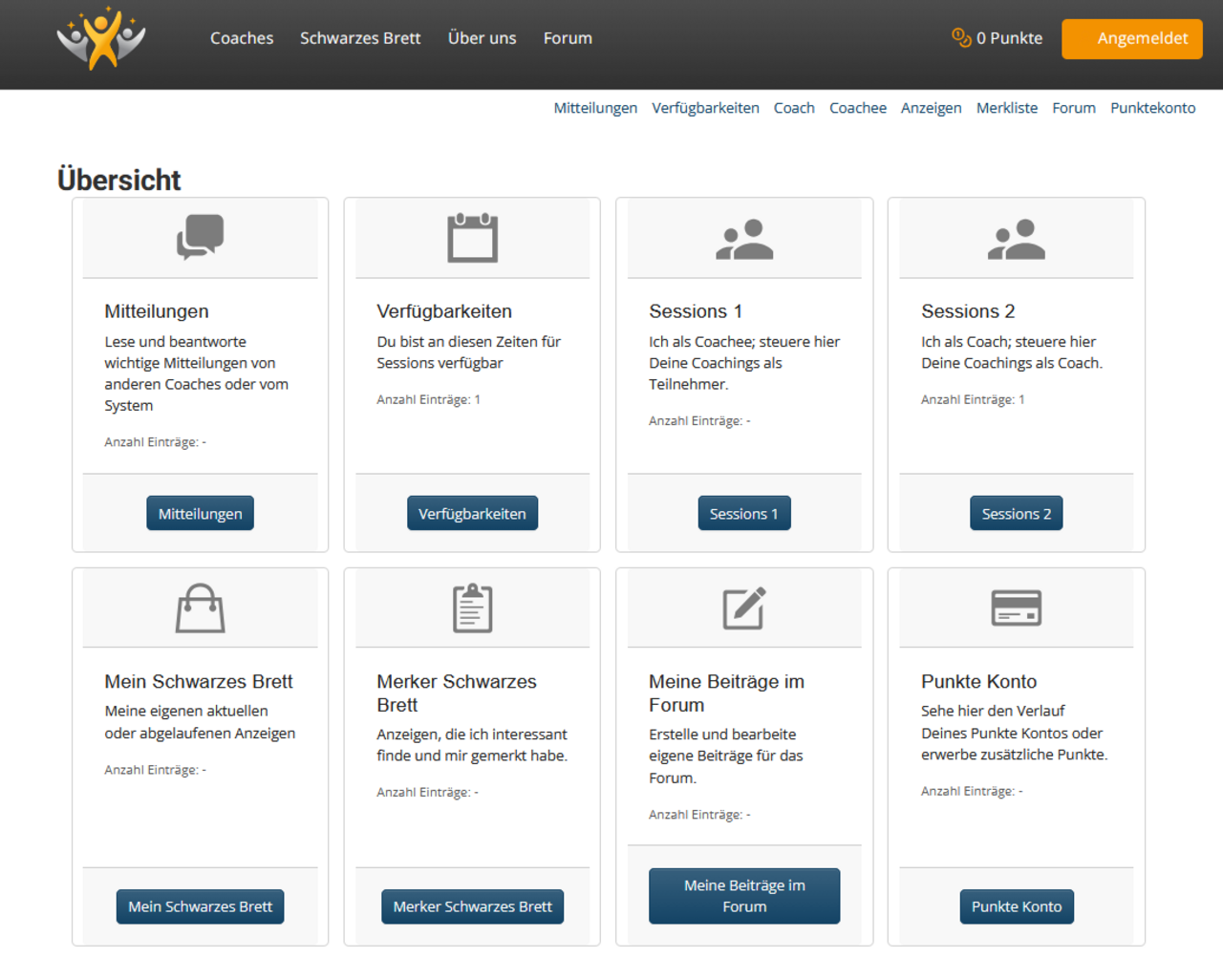Open the Sessions 2 button
This screenshot has height=980, width=1223.
pos(1016,514)
